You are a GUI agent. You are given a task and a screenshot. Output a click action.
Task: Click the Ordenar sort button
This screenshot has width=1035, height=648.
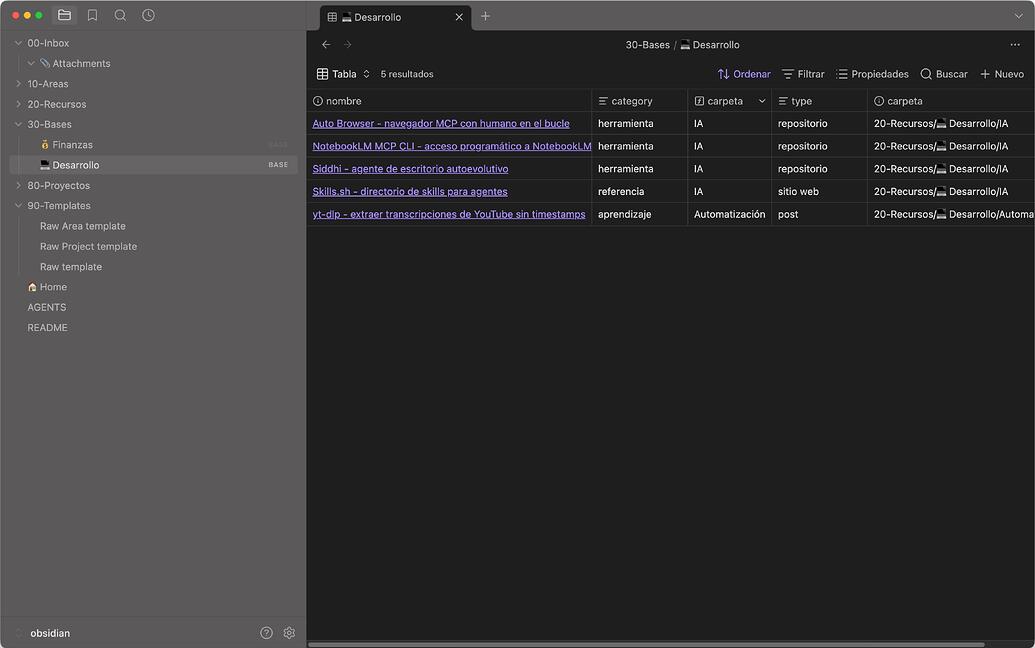[x=744, y=74]
